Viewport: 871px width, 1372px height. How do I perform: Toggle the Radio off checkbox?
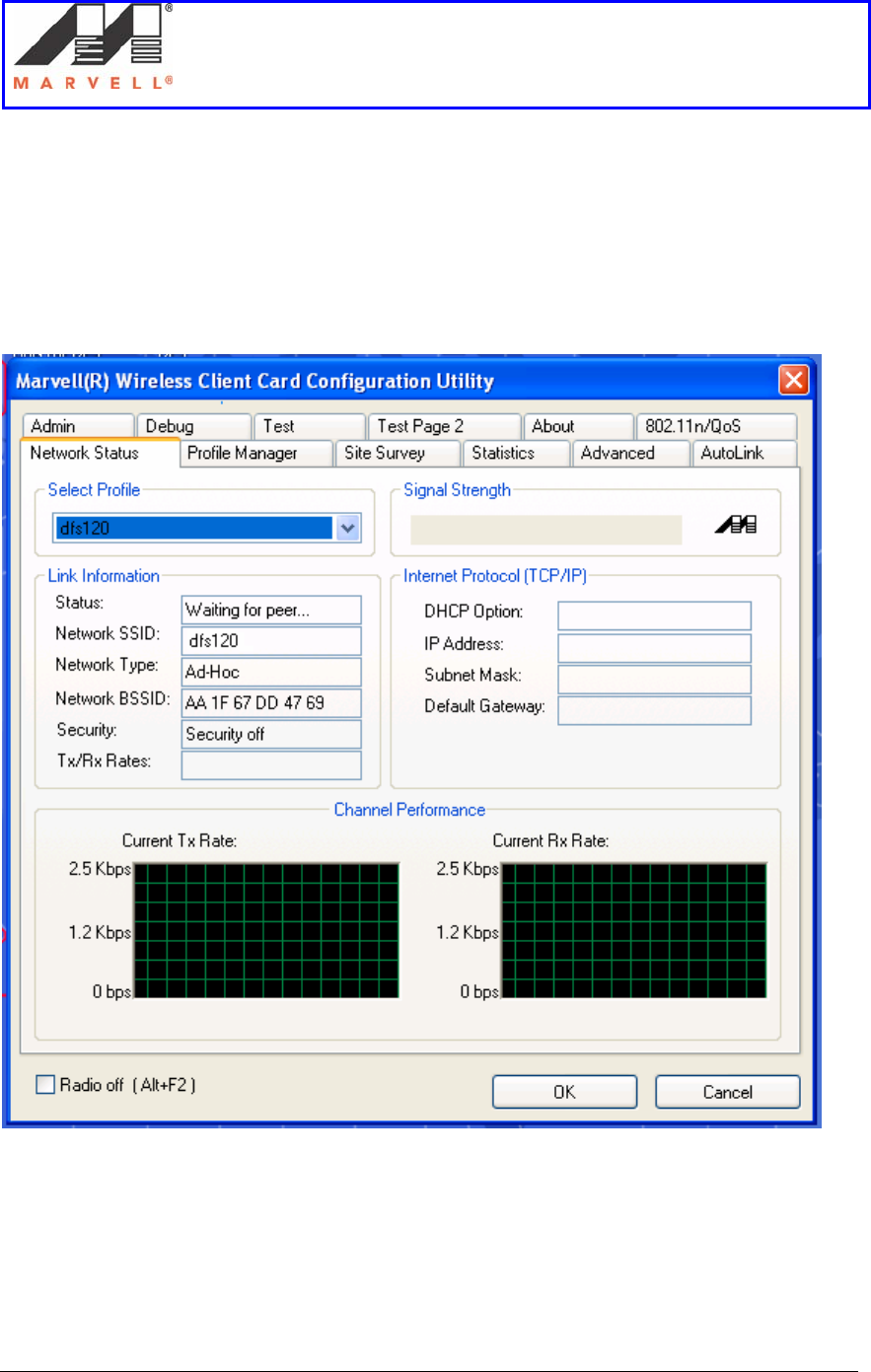[45, 1085]
